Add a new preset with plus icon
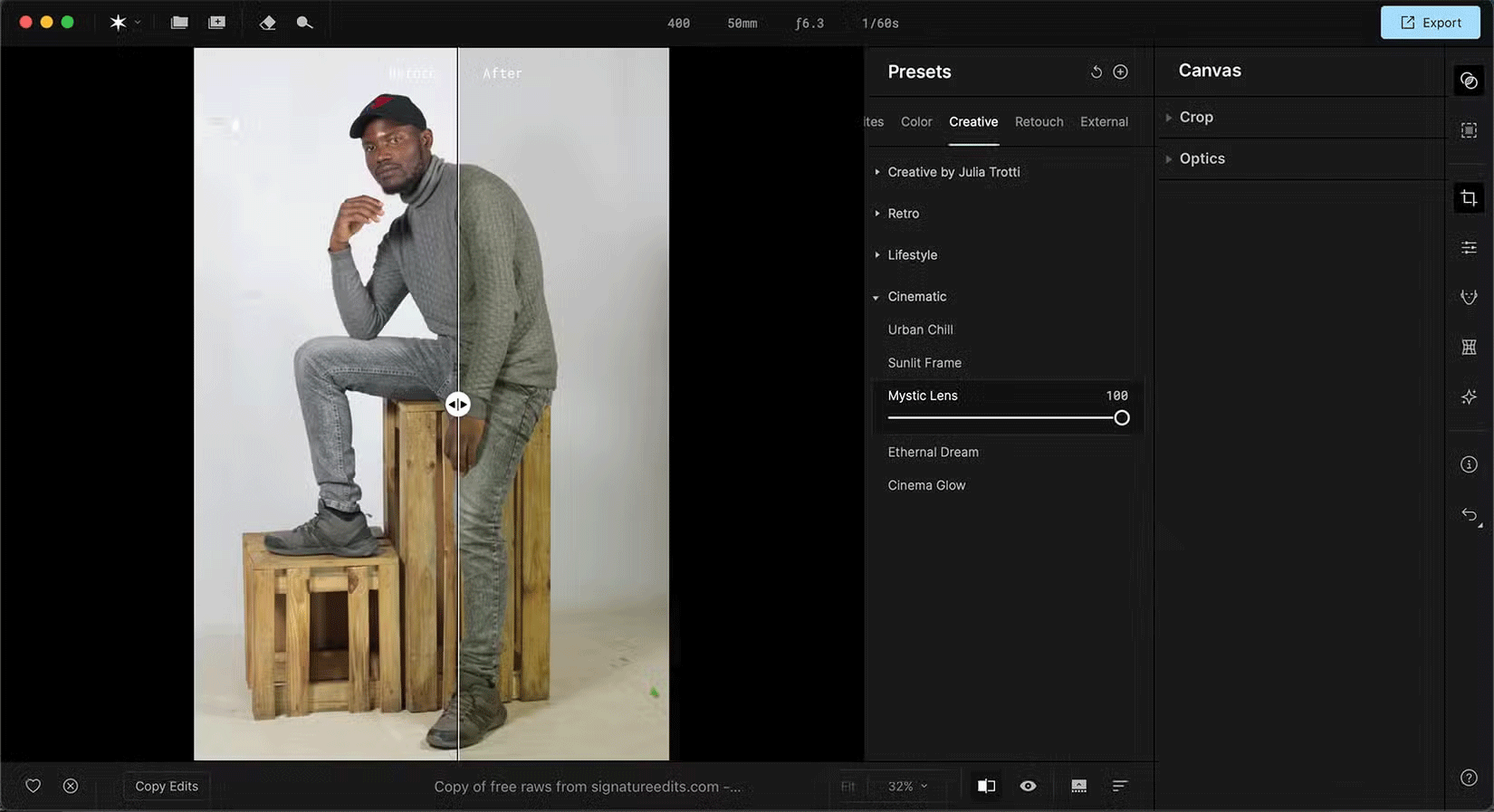 click(x=1120, y=72)
